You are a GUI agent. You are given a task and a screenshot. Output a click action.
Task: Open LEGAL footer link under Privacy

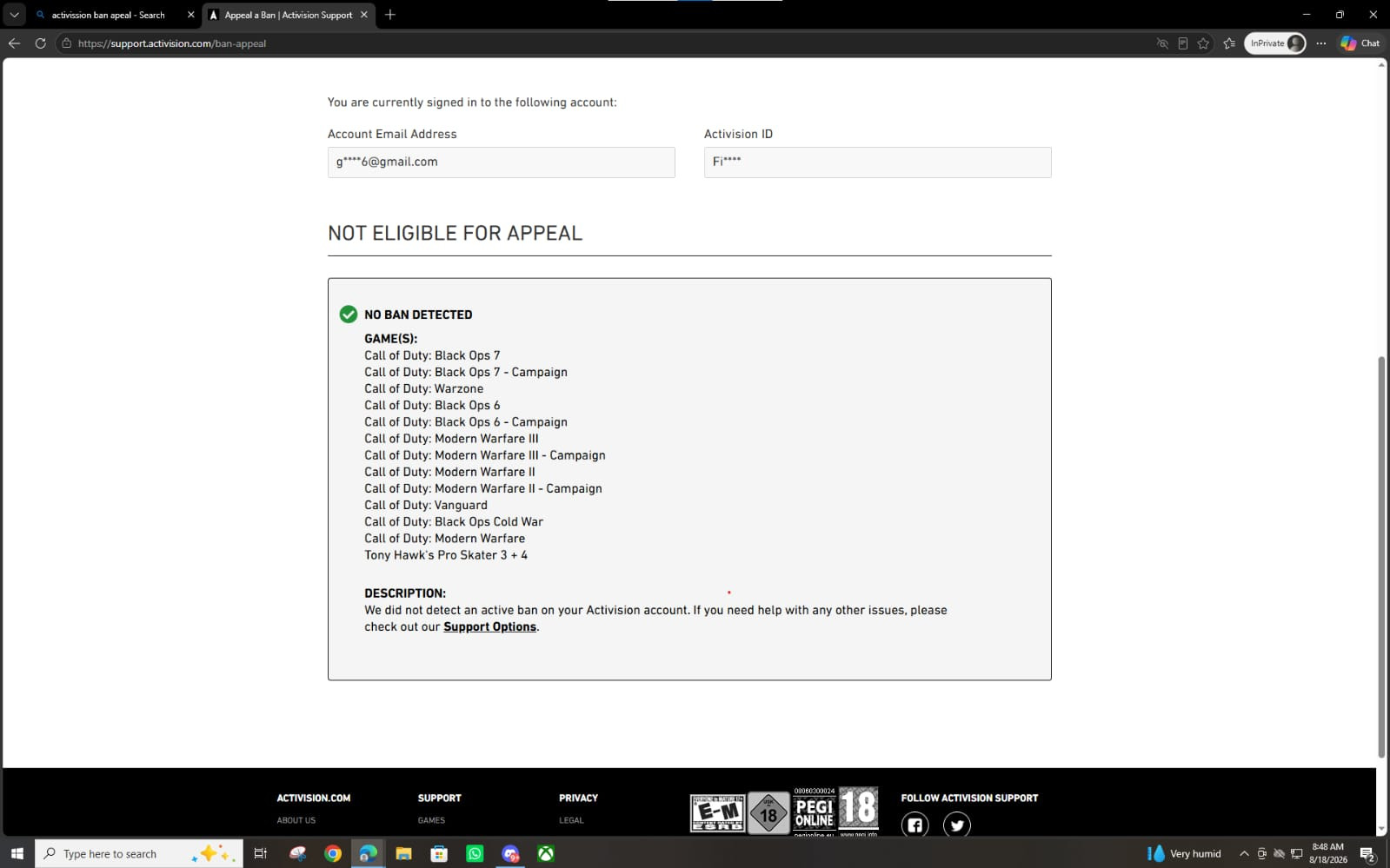coord(571,820)
